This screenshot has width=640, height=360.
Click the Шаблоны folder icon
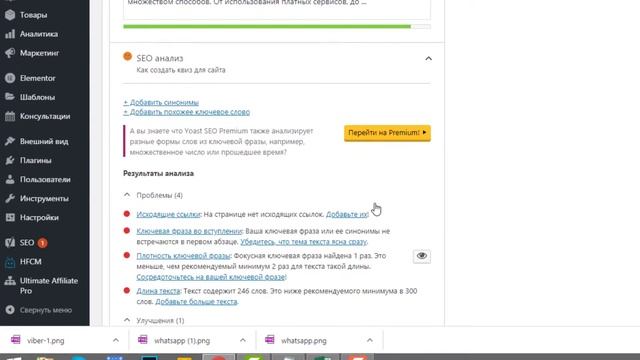(10, 97)
